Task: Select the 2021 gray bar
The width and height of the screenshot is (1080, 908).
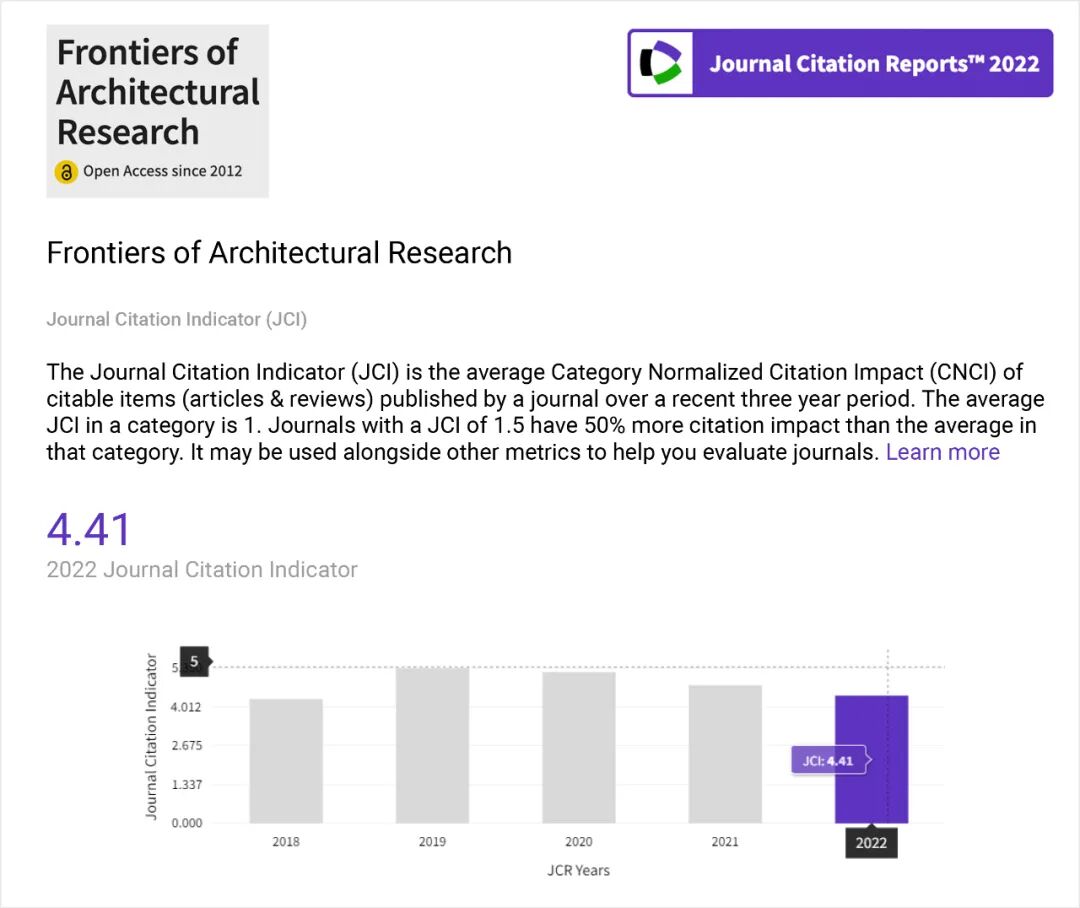Action: click(725, 754)
